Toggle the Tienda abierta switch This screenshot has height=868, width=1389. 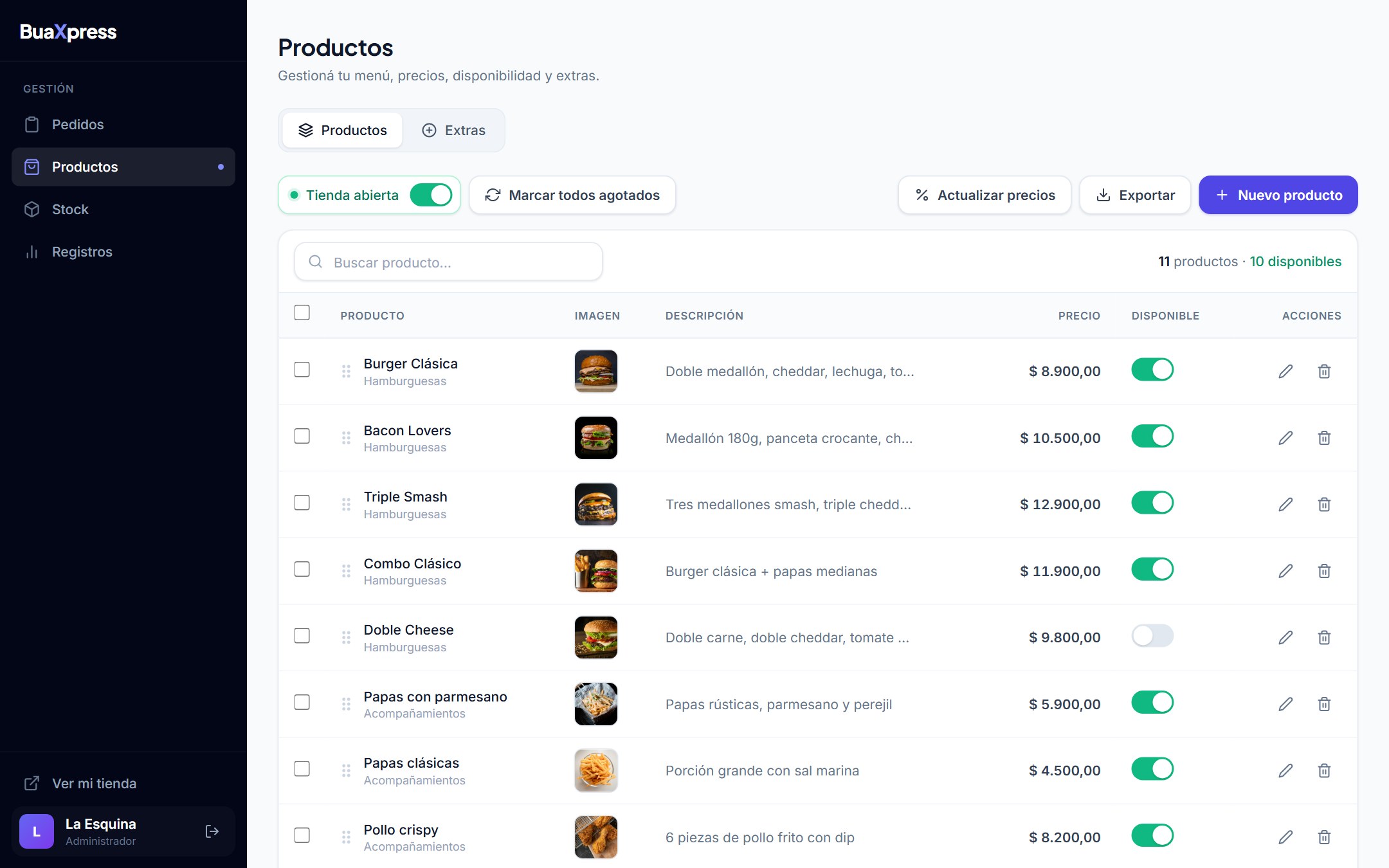coord(431,195)
